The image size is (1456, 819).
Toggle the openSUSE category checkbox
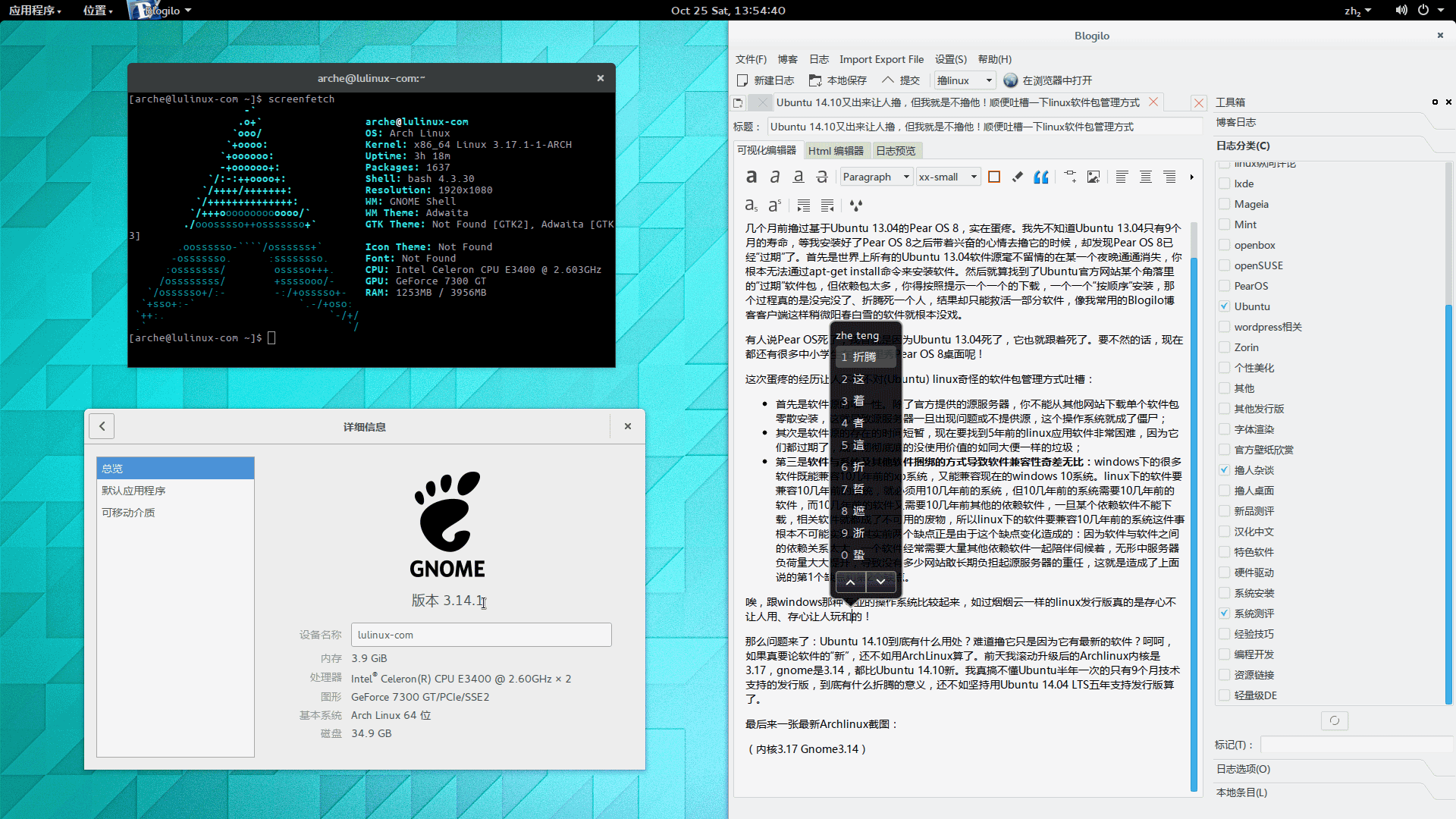click(1224, 265)
